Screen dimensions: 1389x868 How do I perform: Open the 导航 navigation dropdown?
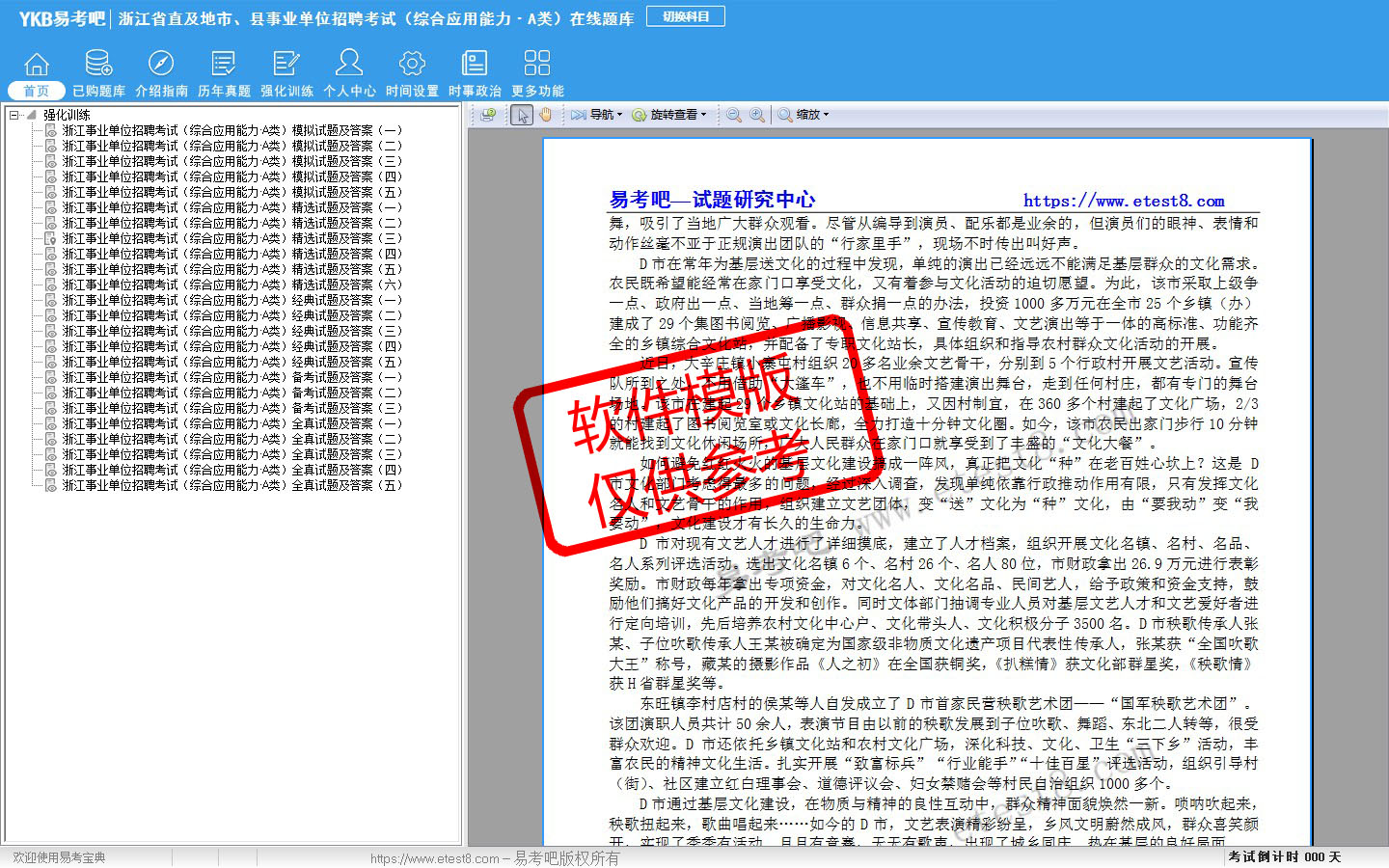(596, 115)
